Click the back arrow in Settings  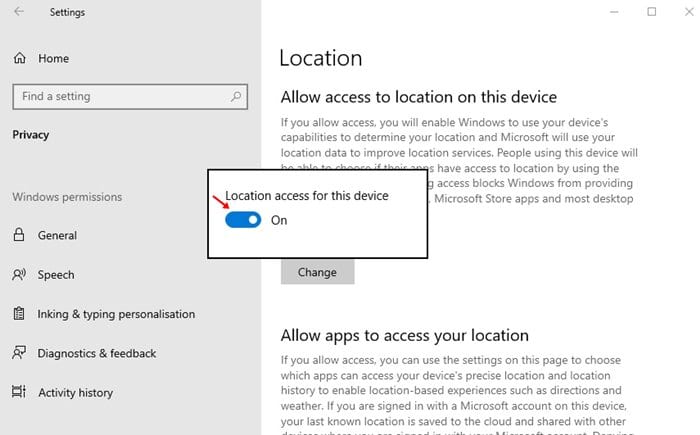tap(21, 12)
